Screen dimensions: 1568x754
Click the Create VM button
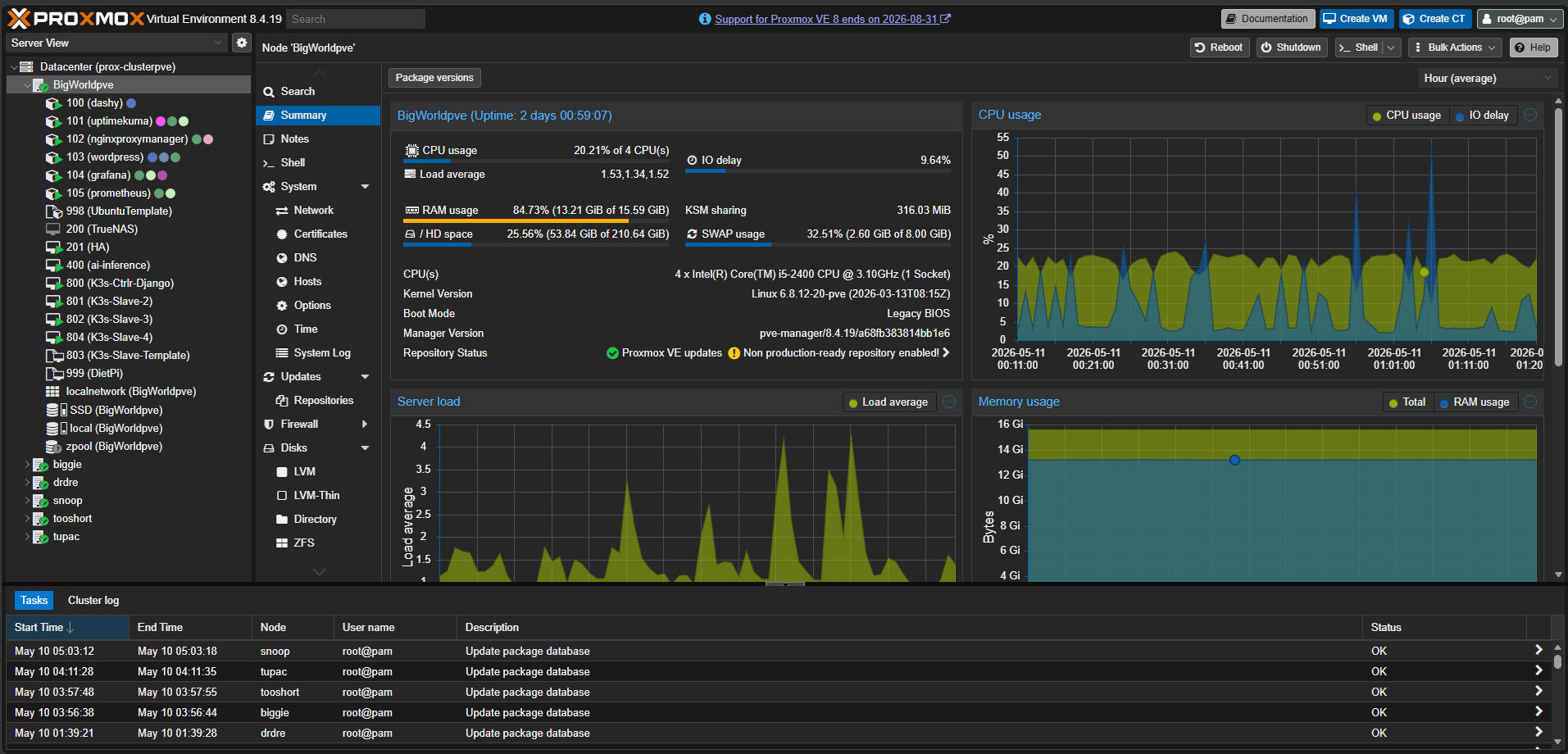(1357, 19)
